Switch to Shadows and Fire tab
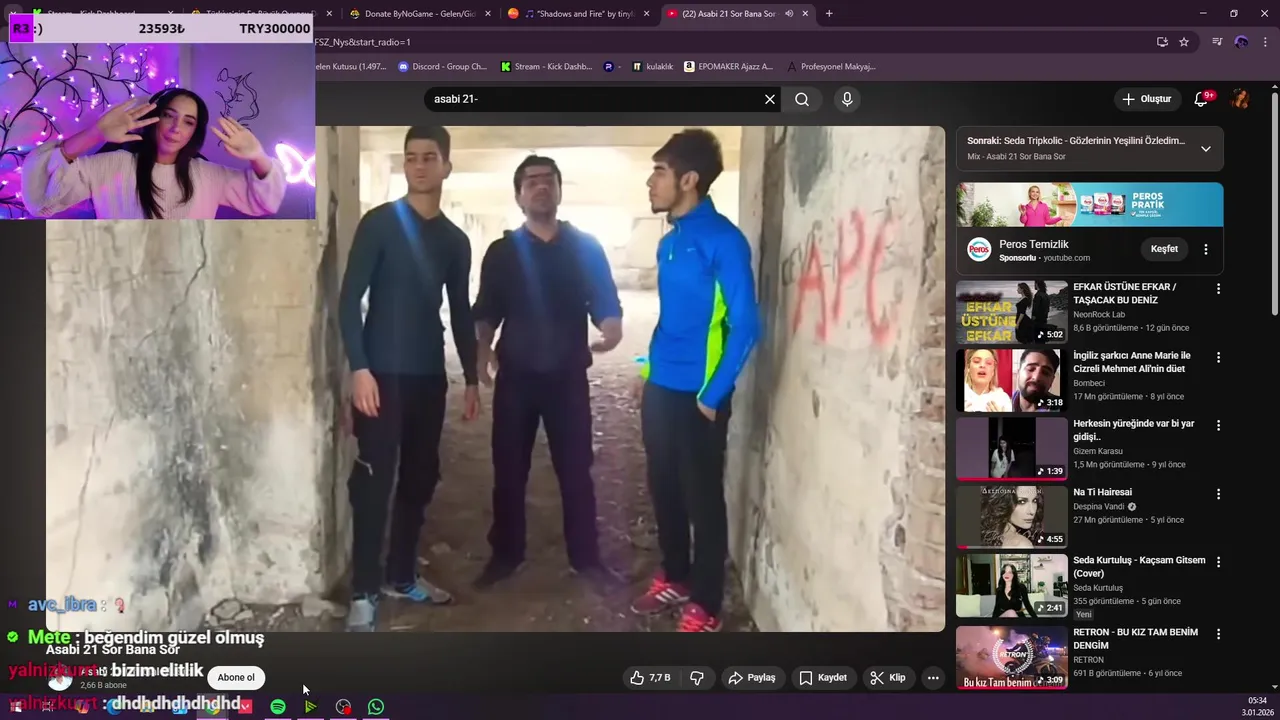The image size is (1280, 720). pos(578,14)
